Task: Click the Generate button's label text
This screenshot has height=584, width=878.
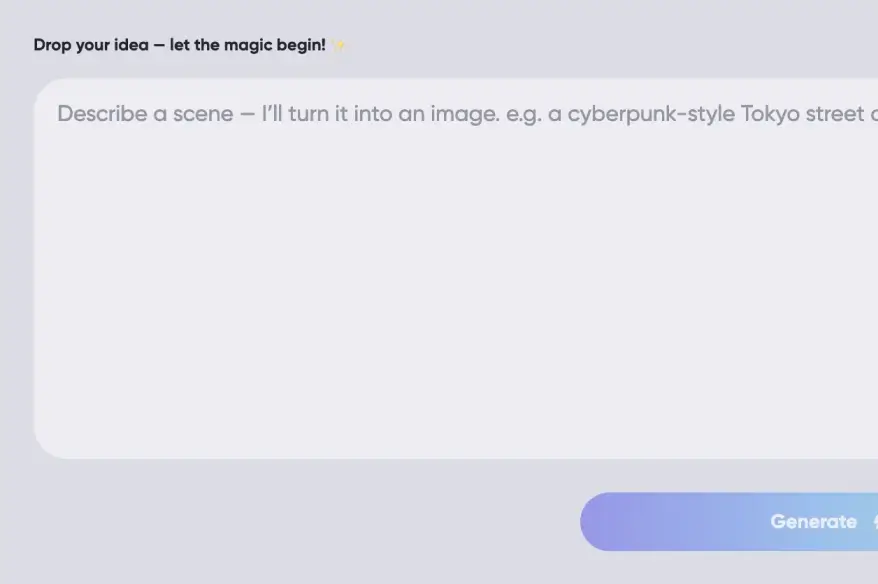Action: [813, 521]
